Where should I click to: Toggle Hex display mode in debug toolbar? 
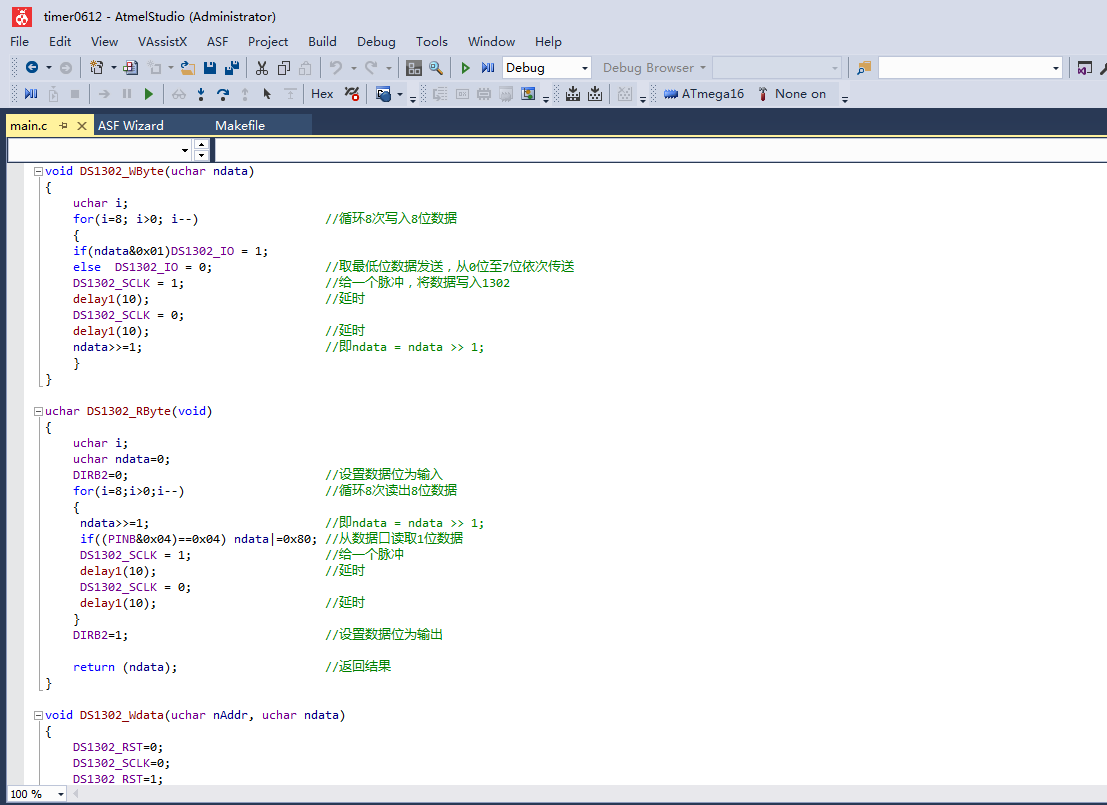tap(321, 93)
